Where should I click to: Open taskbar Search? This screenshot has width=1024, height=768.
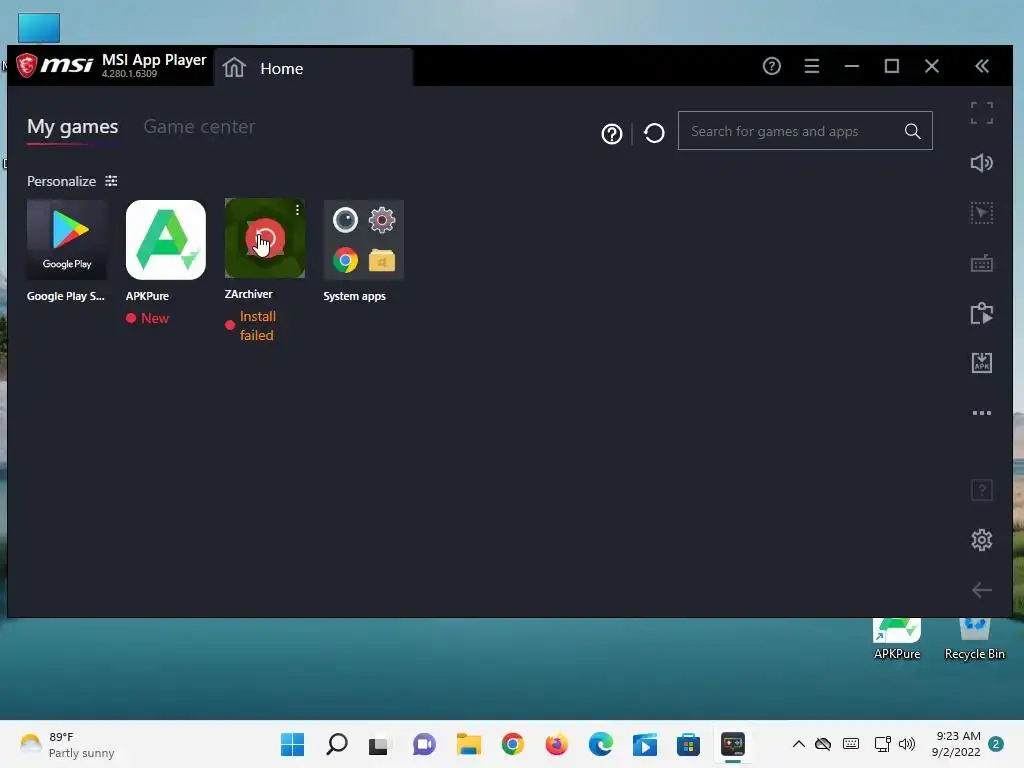(336, 744)
